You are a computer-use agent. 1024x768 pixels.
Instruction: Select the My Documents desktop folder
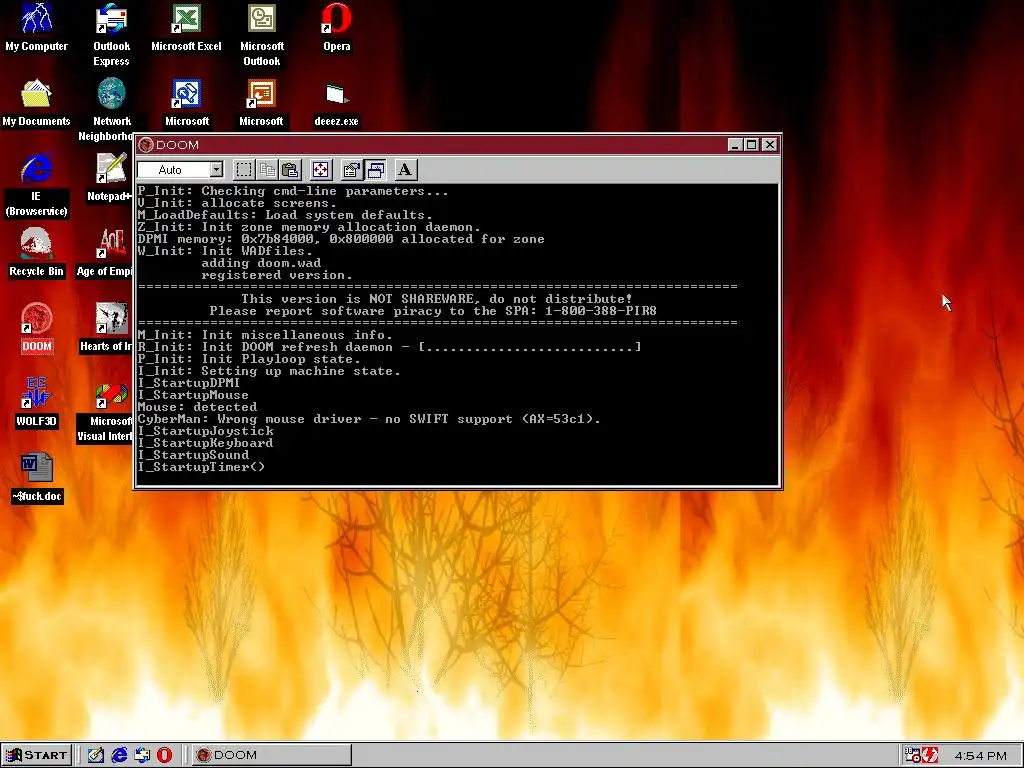pyautogui.click(x=37, y=103)
